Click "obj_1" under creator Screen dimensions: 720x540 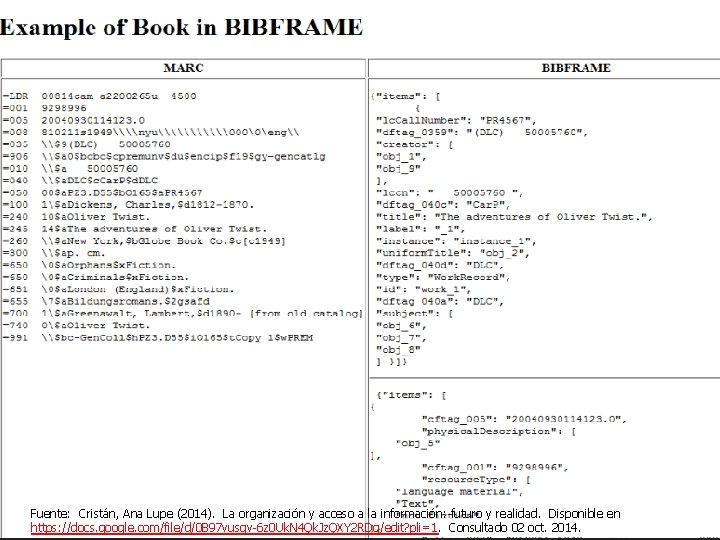click(401, 157)
